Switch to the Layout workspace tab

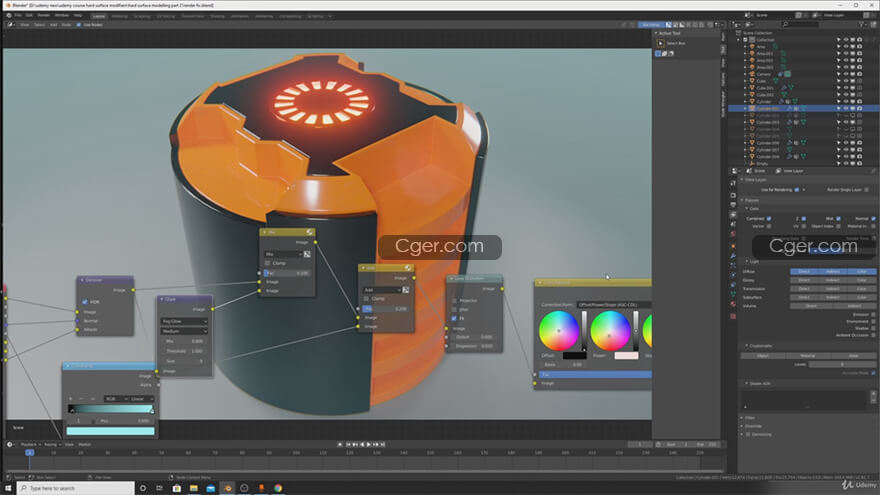[x=99, y=16]
